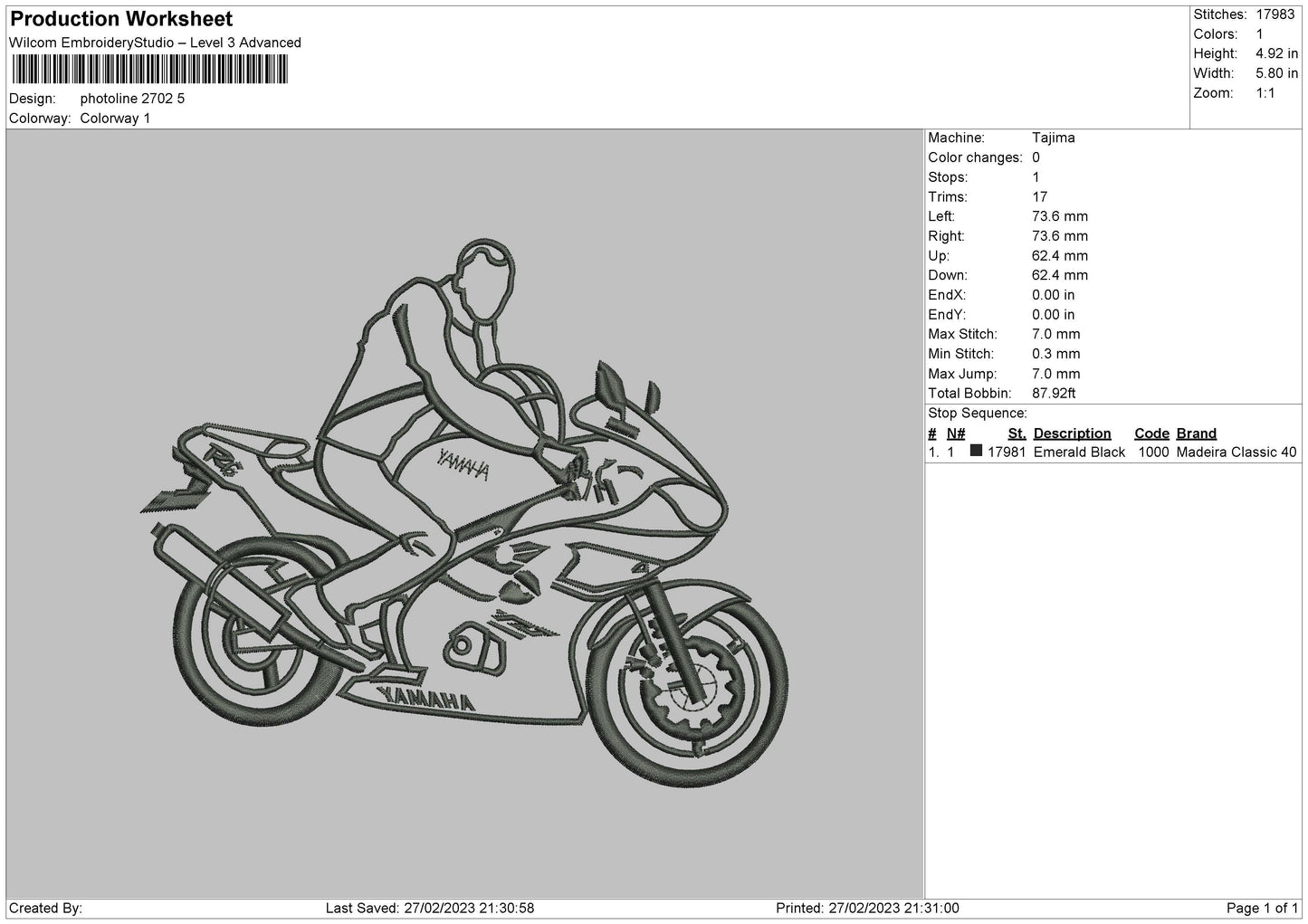Click the Trims value 17

pos(1040,197)
